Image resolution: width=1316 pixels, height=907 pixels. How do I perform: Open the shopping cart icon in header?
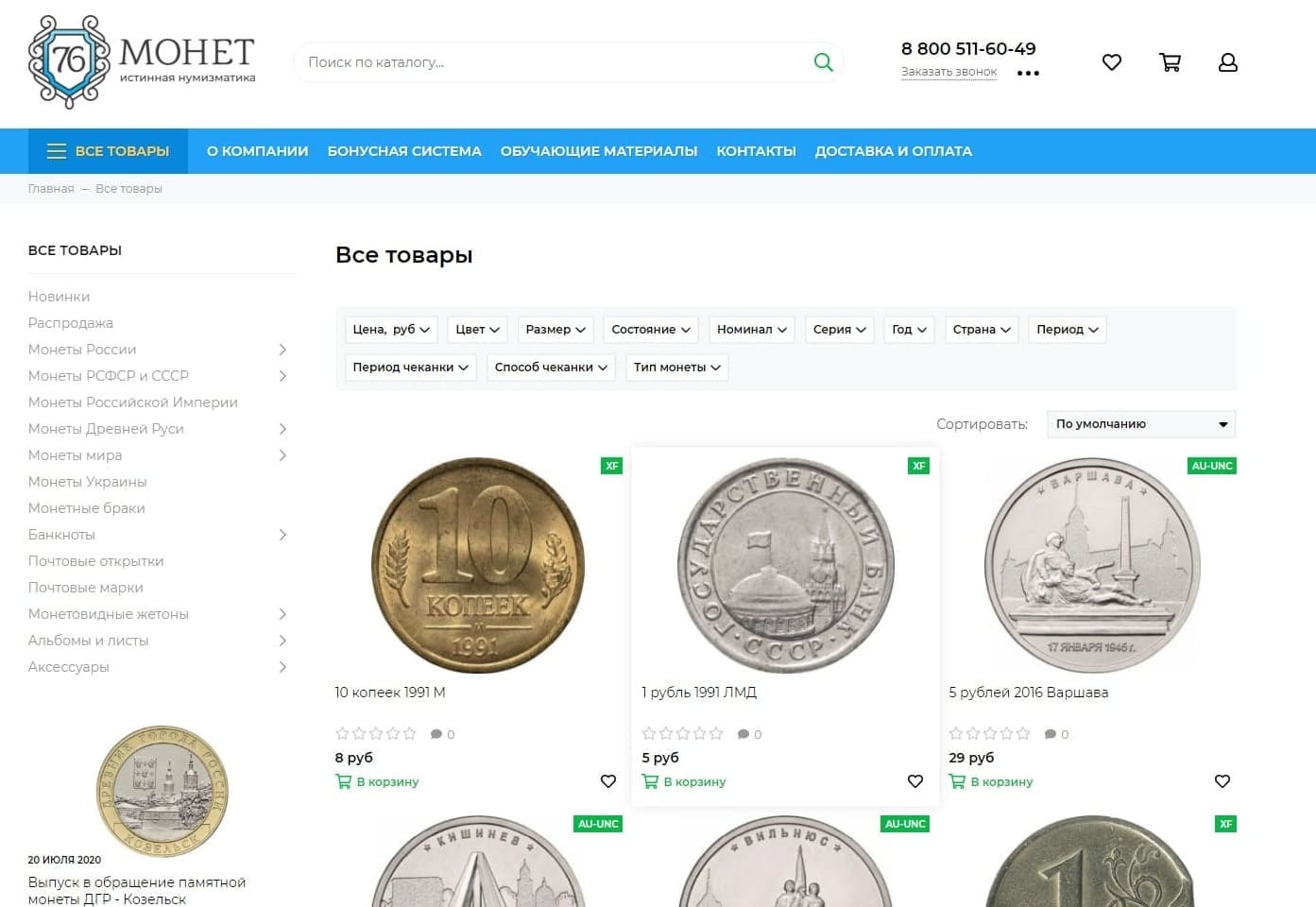click(x=1170, y=62)
